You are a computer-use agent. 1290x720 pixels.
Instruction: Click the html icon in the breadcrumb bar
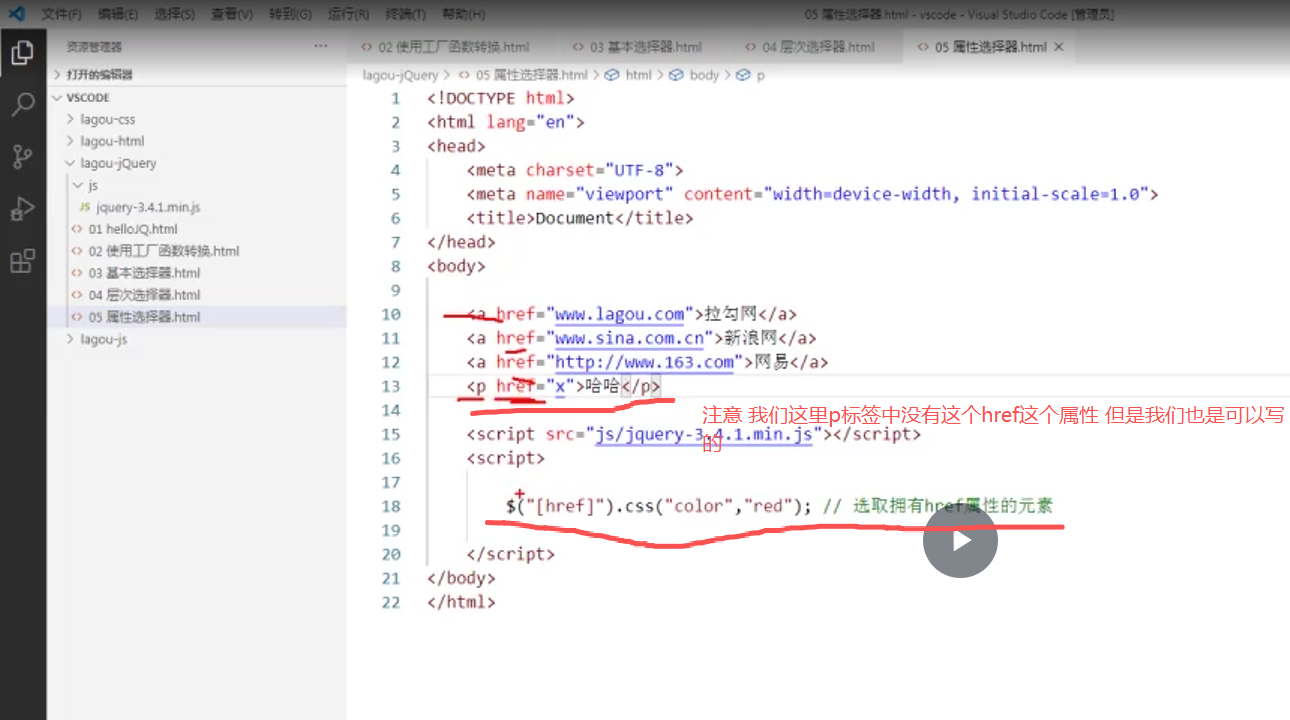coord(613,74)
